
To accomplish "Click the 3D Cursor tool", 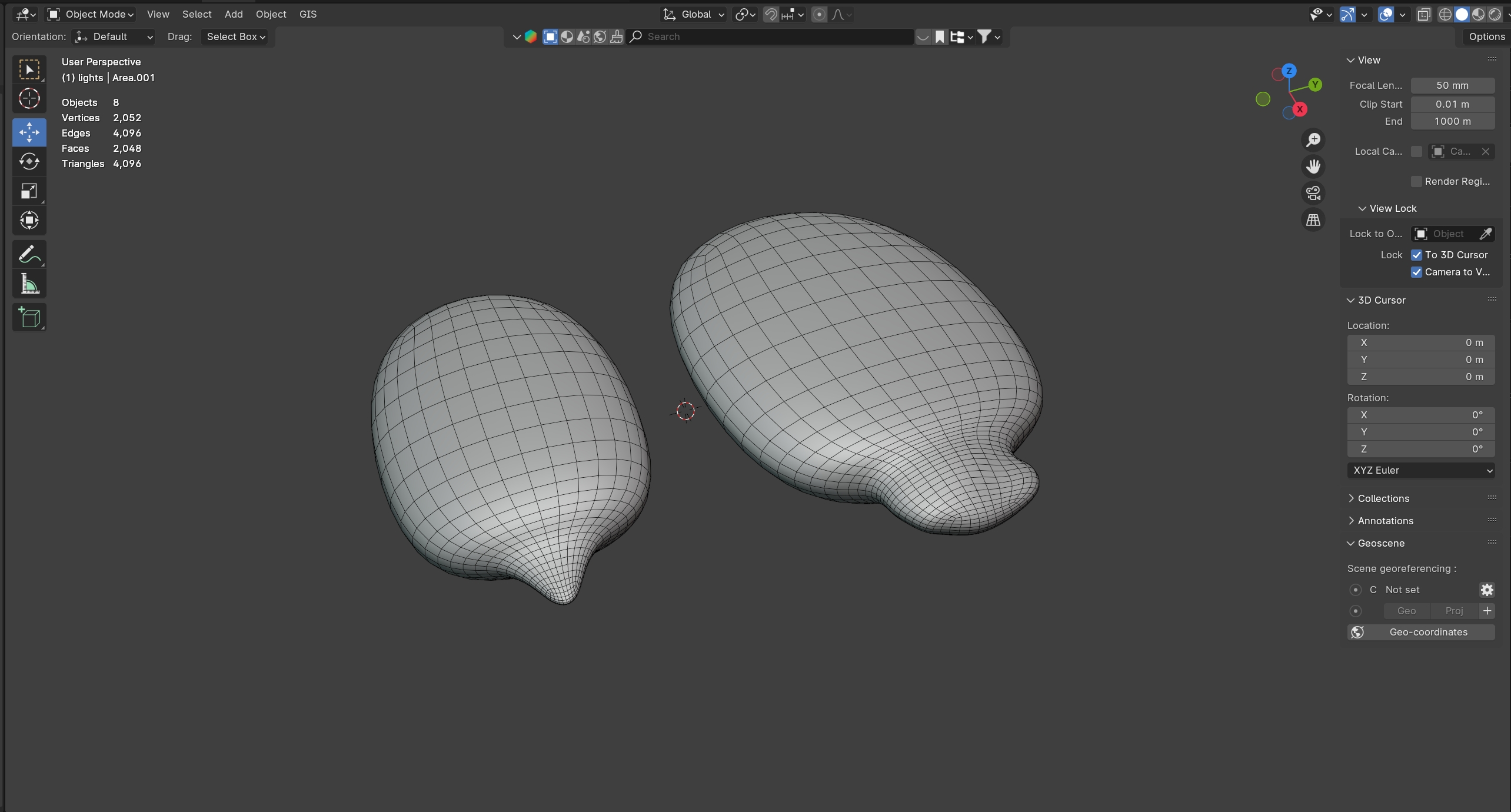I will (29, 98).
